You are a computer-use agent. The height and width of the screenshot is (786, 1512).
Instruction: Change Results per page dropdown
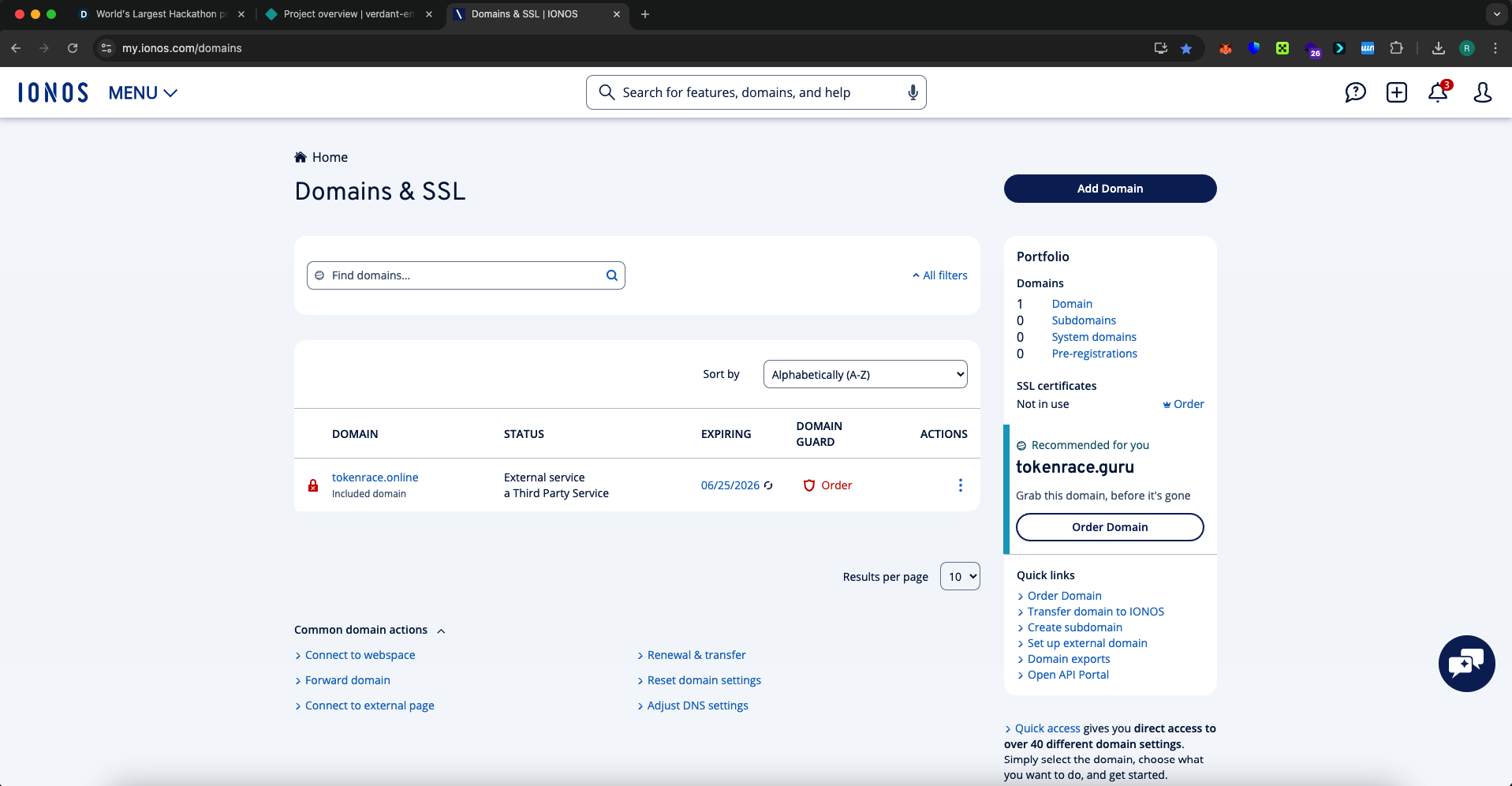[960, 576]
